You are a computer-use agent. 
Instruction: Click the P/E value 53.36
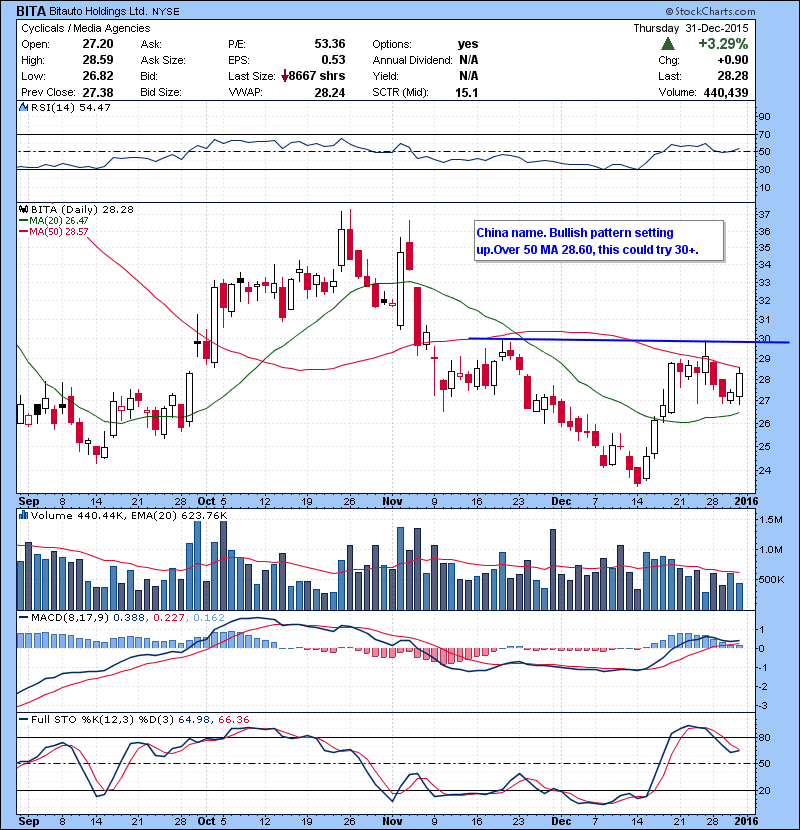330,44
